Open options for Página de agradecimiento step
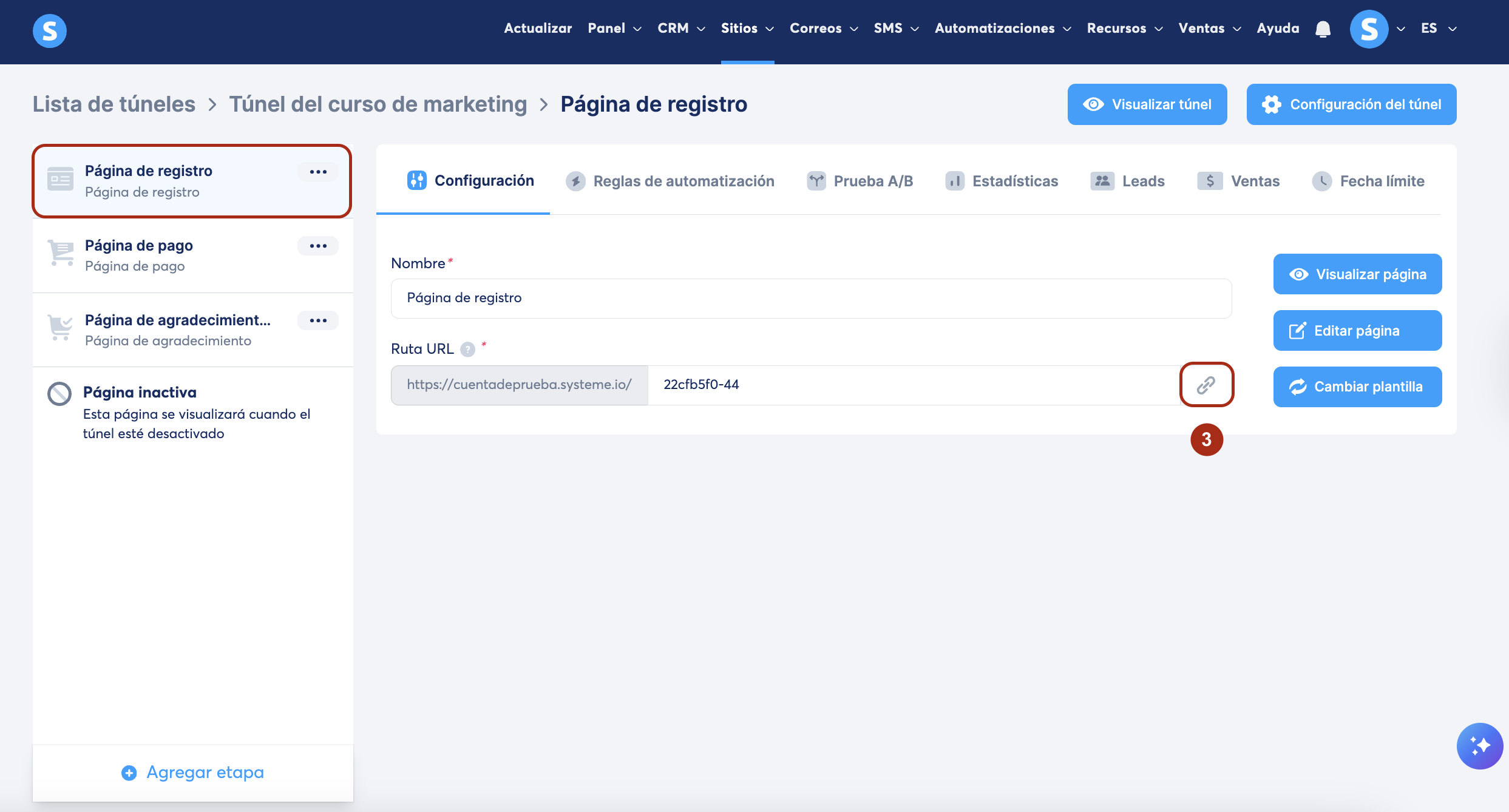Viewport: 1509px width, 812px height. click(x=318, y=320)
